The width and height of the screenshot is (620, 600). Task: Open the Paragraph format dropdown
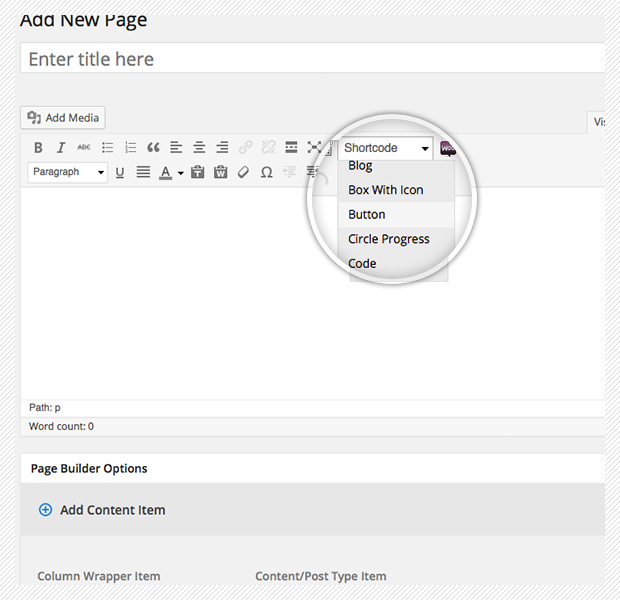tap(68, 172)
